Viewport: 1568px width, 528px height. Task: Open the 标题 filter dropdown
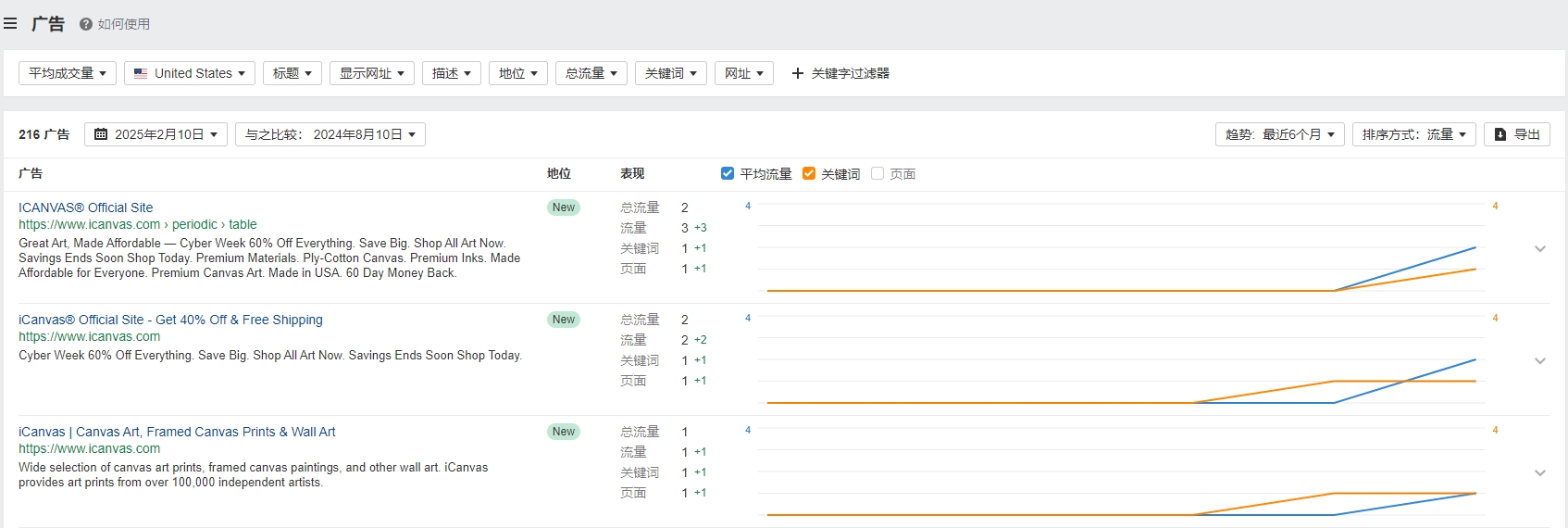click(x=292, y=73)
